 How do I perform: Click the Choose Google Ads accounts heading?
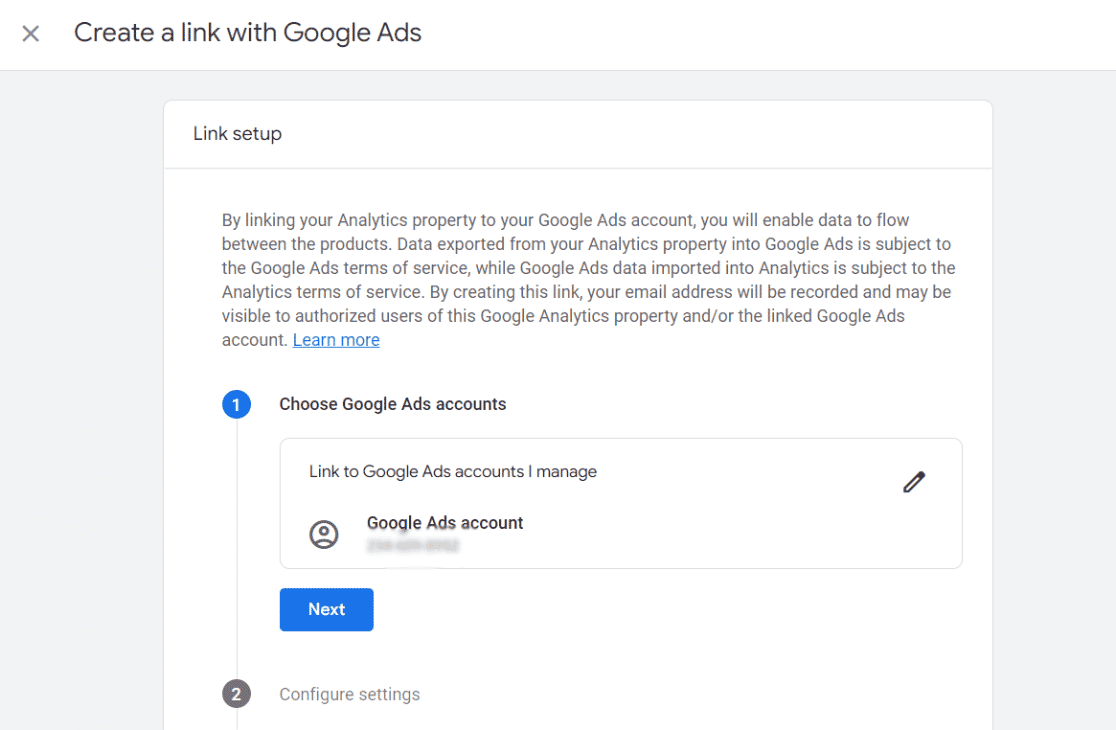[392, 404]
